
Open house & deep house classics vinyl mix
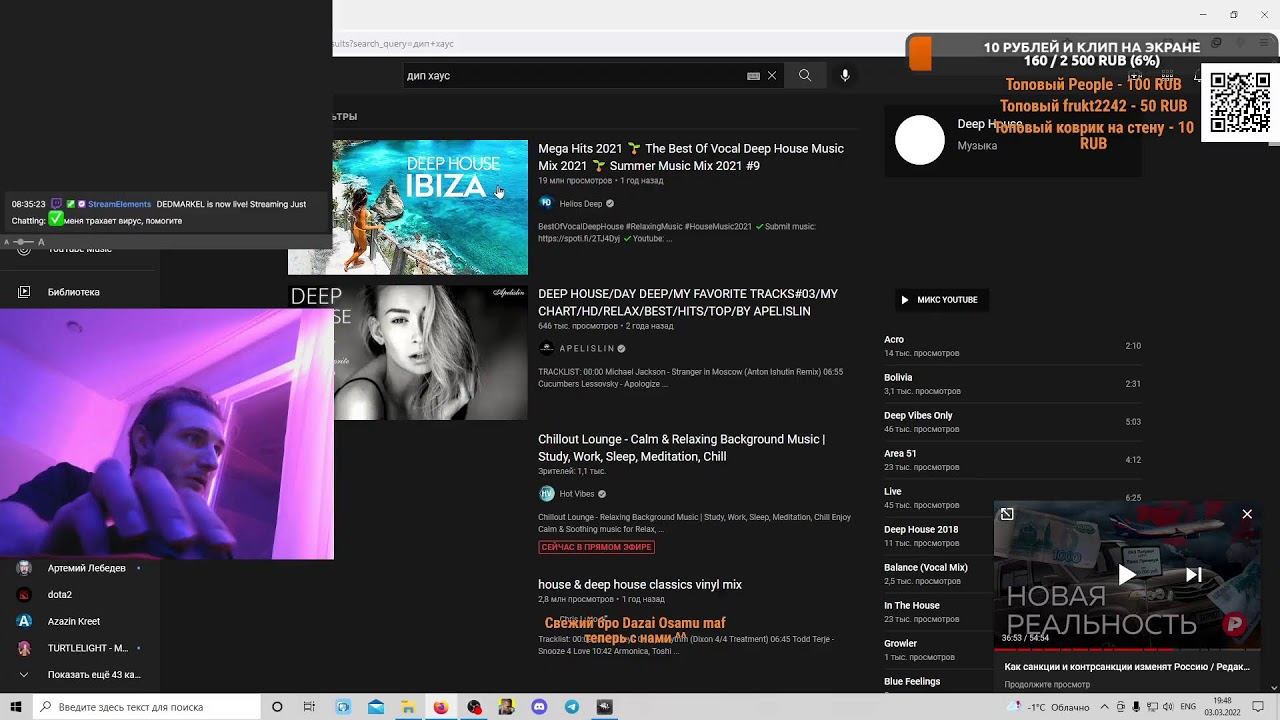(640, 584)
